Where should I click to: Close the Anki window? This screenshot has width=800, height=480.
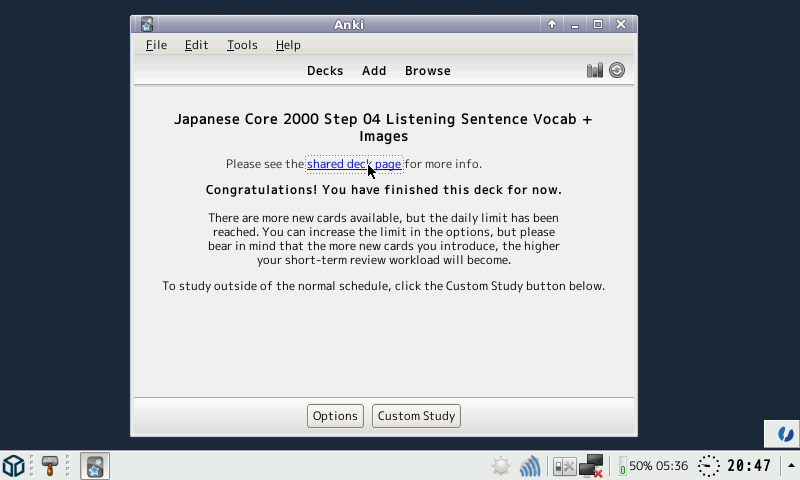pyautogui.click(x=621, y=24)
